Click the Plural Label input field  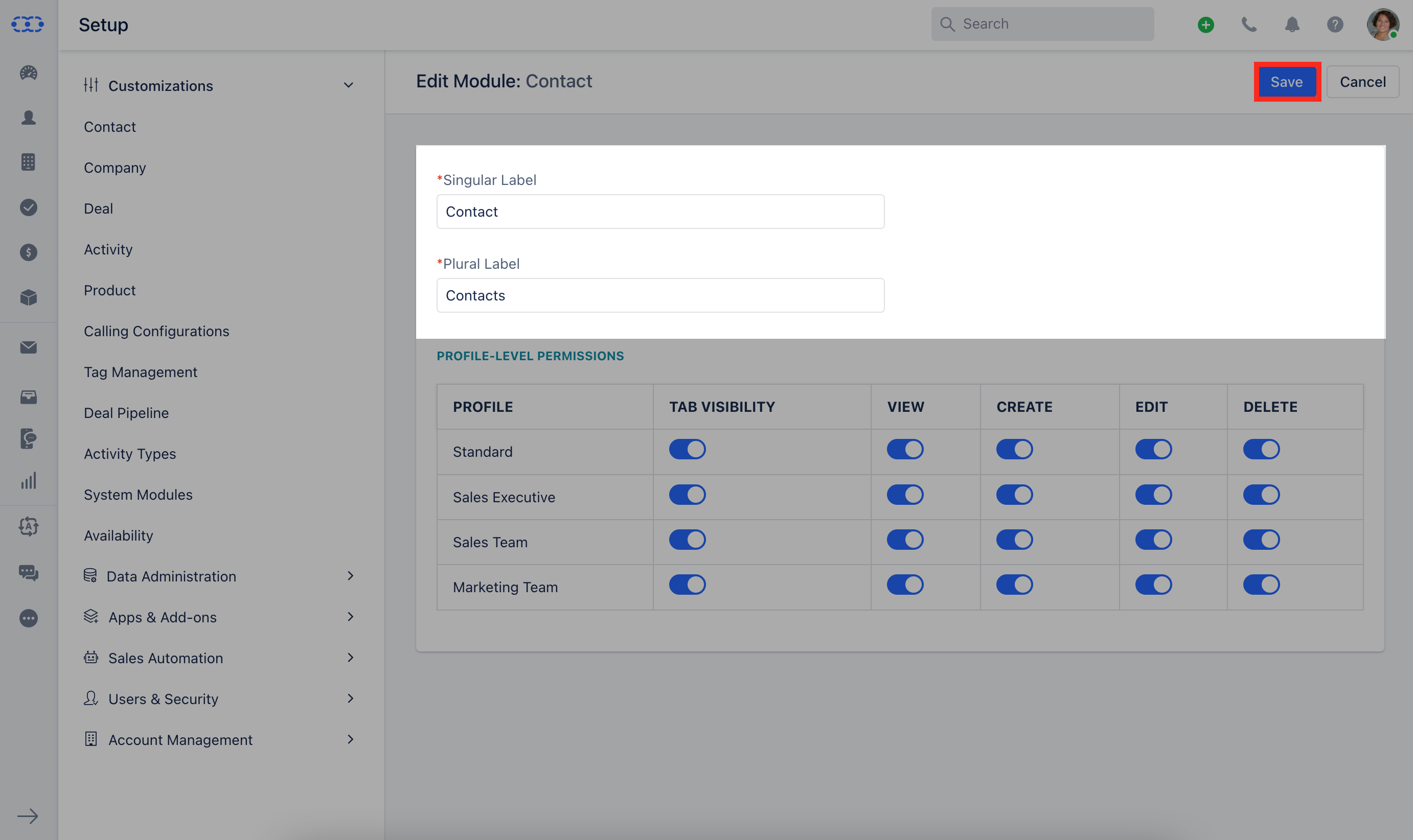660,295
